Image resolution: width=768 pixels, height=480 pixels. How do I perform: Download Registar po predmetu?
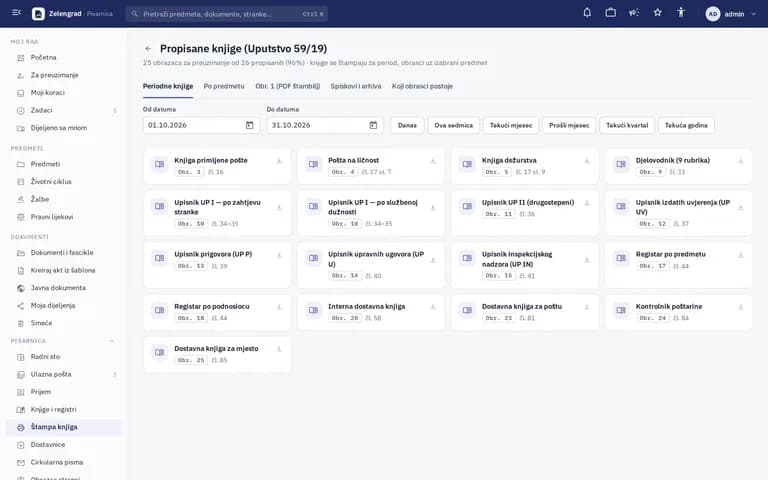[x=741, y=255]
